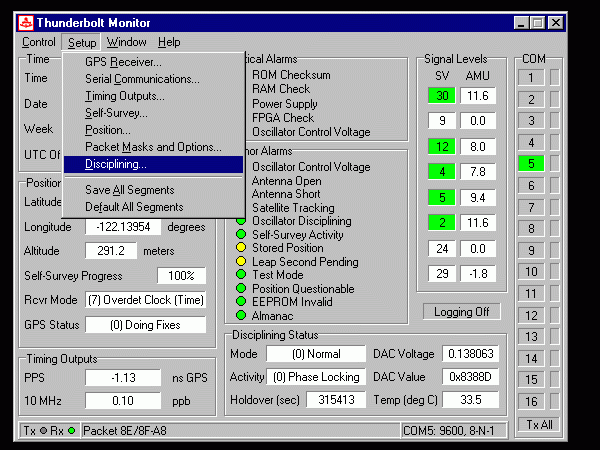Image resolution: width=600 pixels, height=450 pixels.
Task: Choose Save All Segments
Action: pos(153,190)
